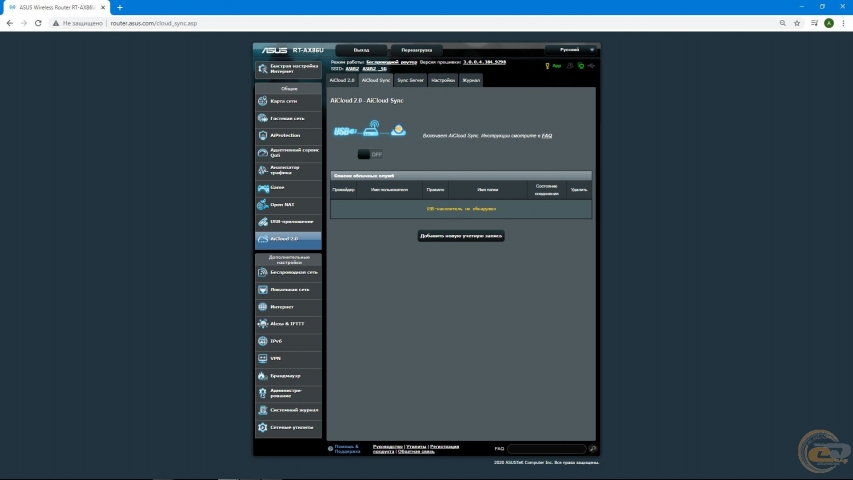Click the add new account button
This screenshot has height=480, width=853.
(461, 236)
